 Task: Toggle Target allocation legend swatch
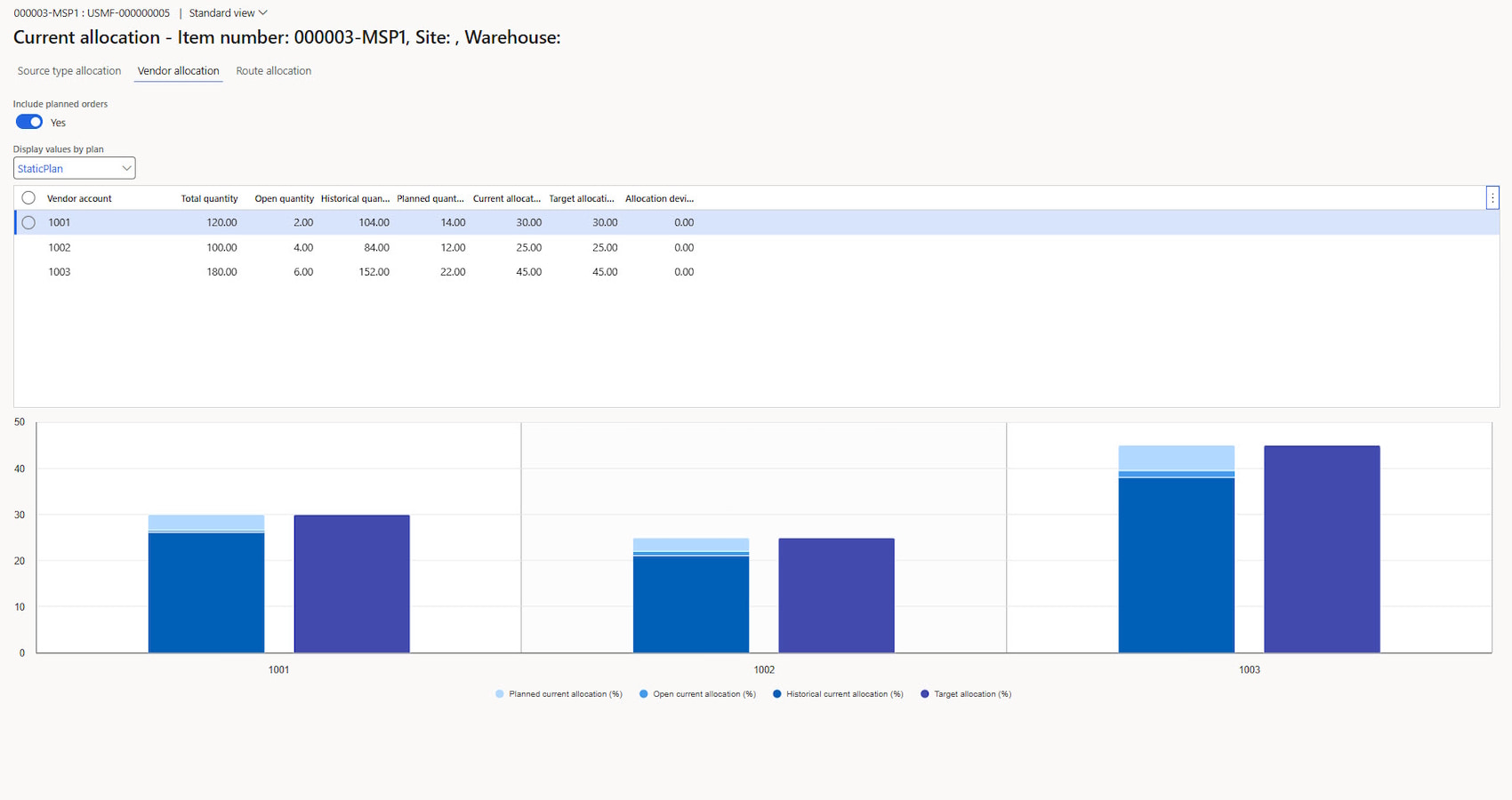click(925, 694)
